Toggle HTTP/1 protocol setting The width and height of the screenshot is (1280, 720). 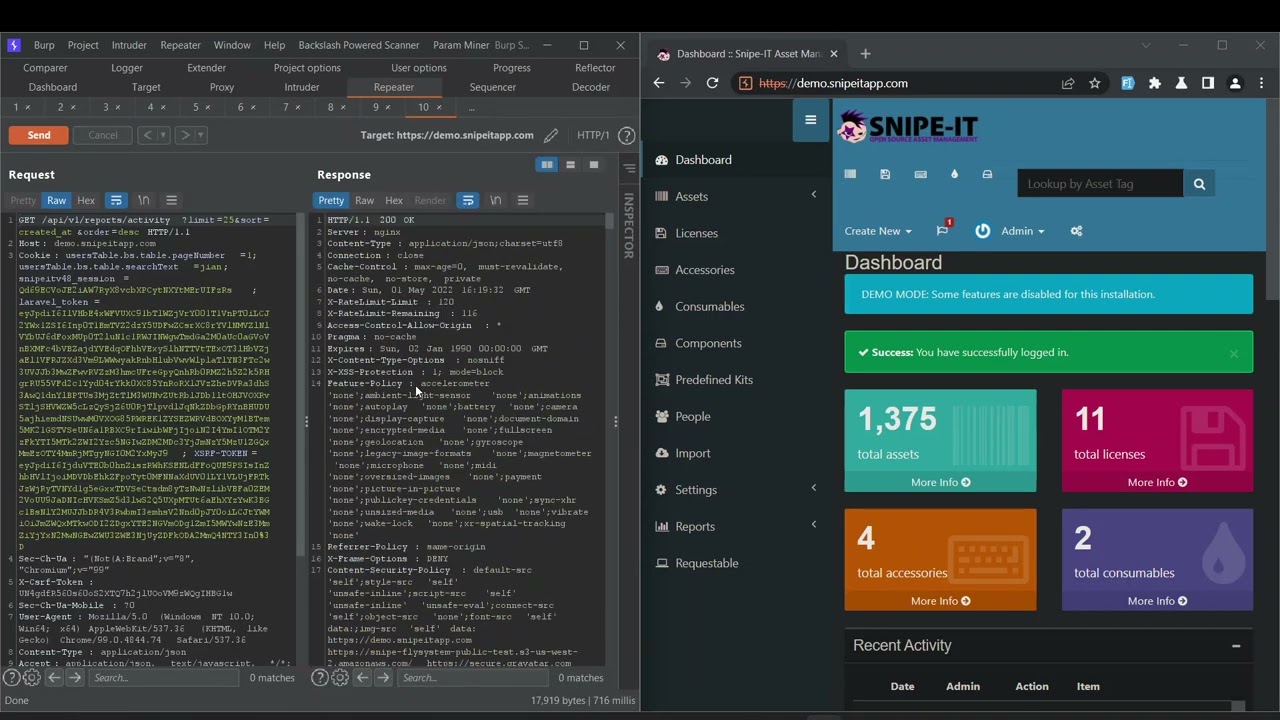click(593, 135)
